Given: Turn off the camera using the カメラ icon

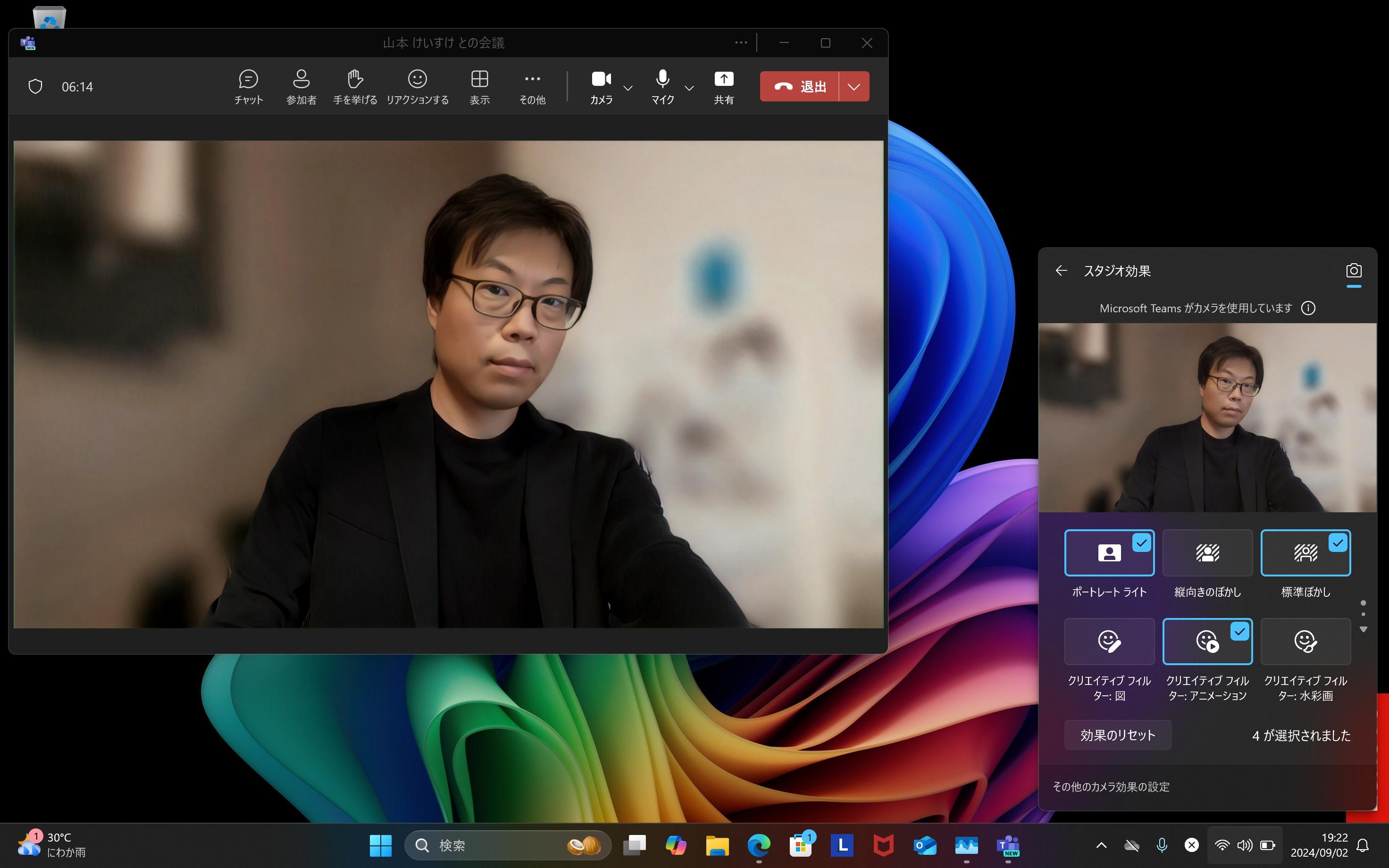Looking at the screenshot, I should click(600, 86).
